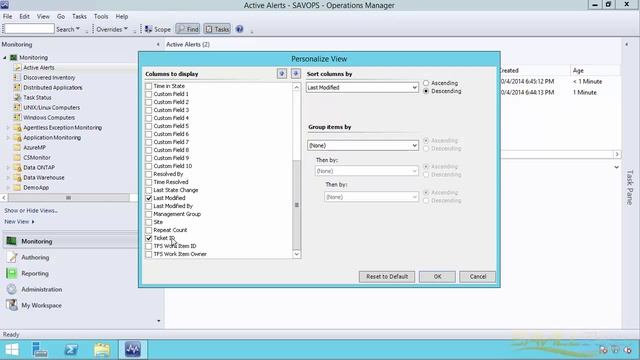Switch to the My Workspace icon
Screen dimensions: 640x360
11,305
